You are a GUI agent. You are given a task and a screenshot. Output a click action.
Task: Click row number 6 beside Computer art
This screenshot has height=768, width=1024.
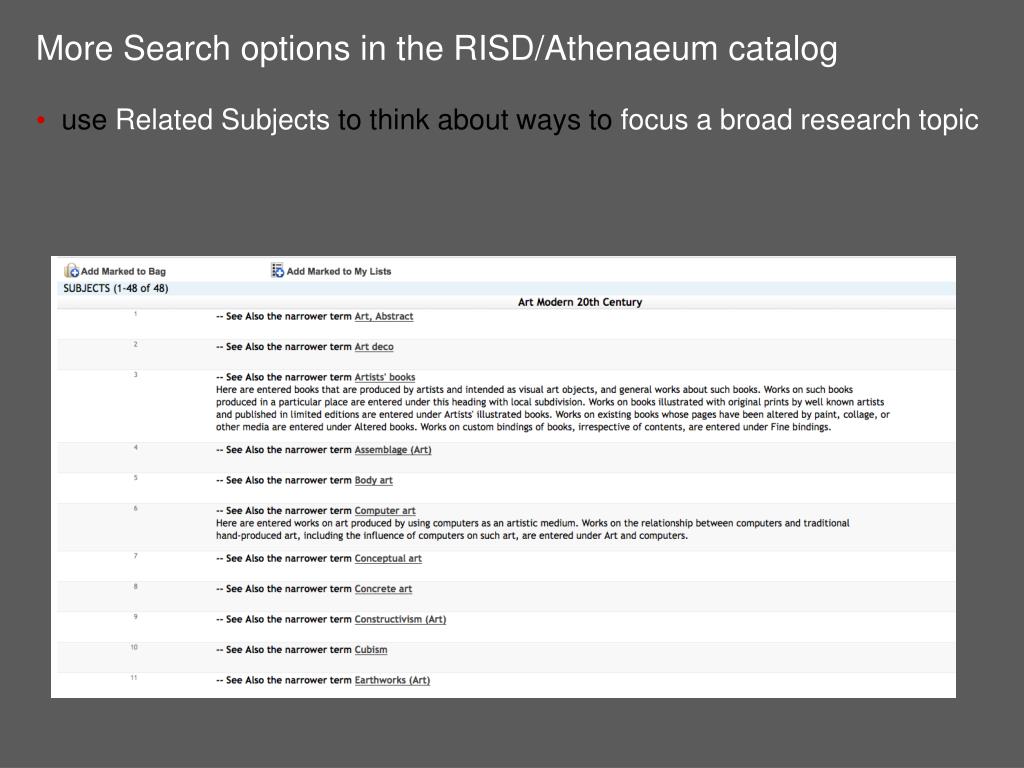tap(136, 509)
